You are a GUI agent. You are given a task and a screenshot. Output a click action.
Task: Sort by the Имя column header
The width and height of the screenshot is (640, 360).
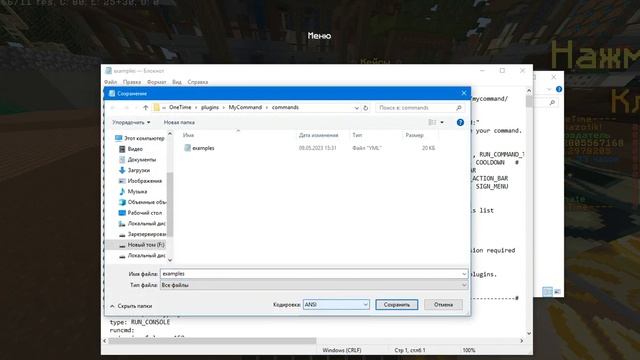(x=189, y=135)
